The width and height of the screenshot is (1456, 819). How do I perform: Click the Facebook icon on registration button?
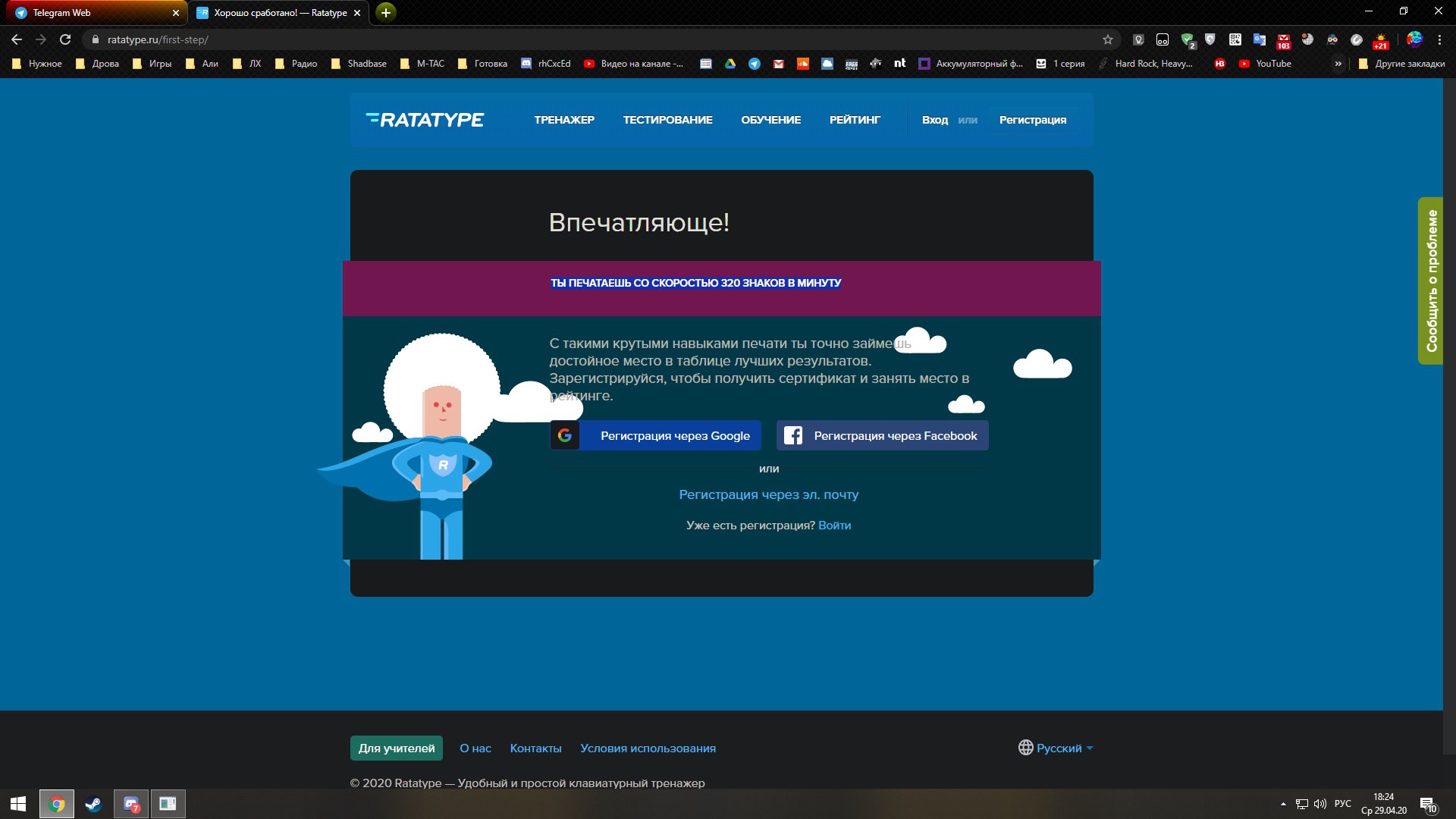point(793,435)
